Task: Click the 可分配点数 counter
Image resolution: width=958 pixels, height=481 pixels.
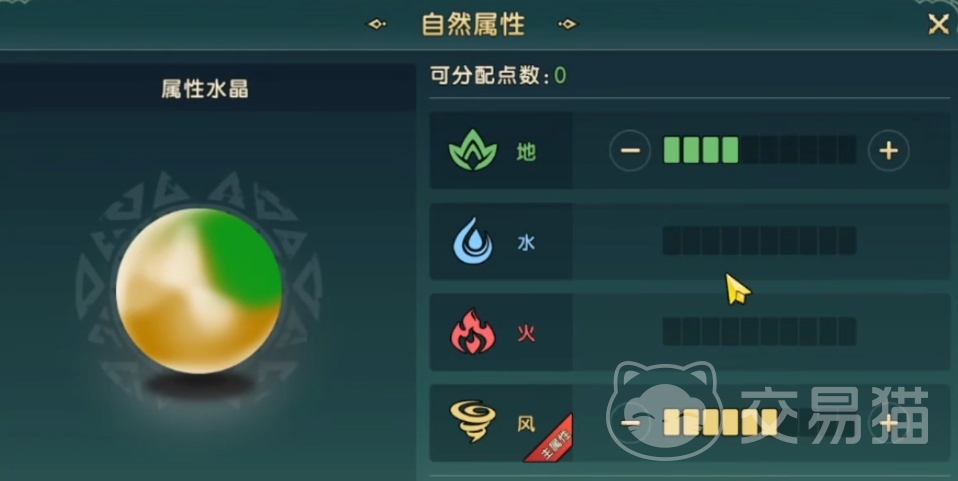Action: pyautogui.click(x=498, y=76)
